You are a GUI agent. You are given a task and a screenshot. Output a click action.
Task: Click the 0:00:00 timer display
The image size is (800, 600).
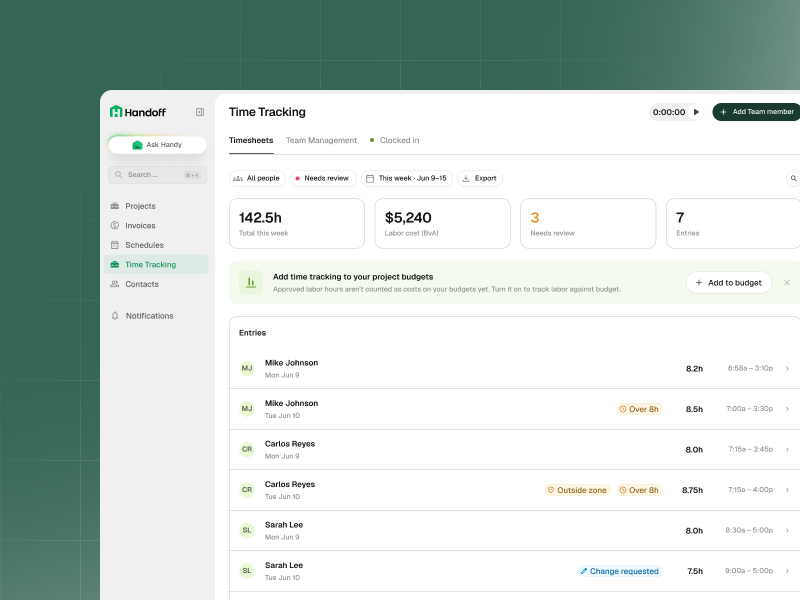[669, 112]
